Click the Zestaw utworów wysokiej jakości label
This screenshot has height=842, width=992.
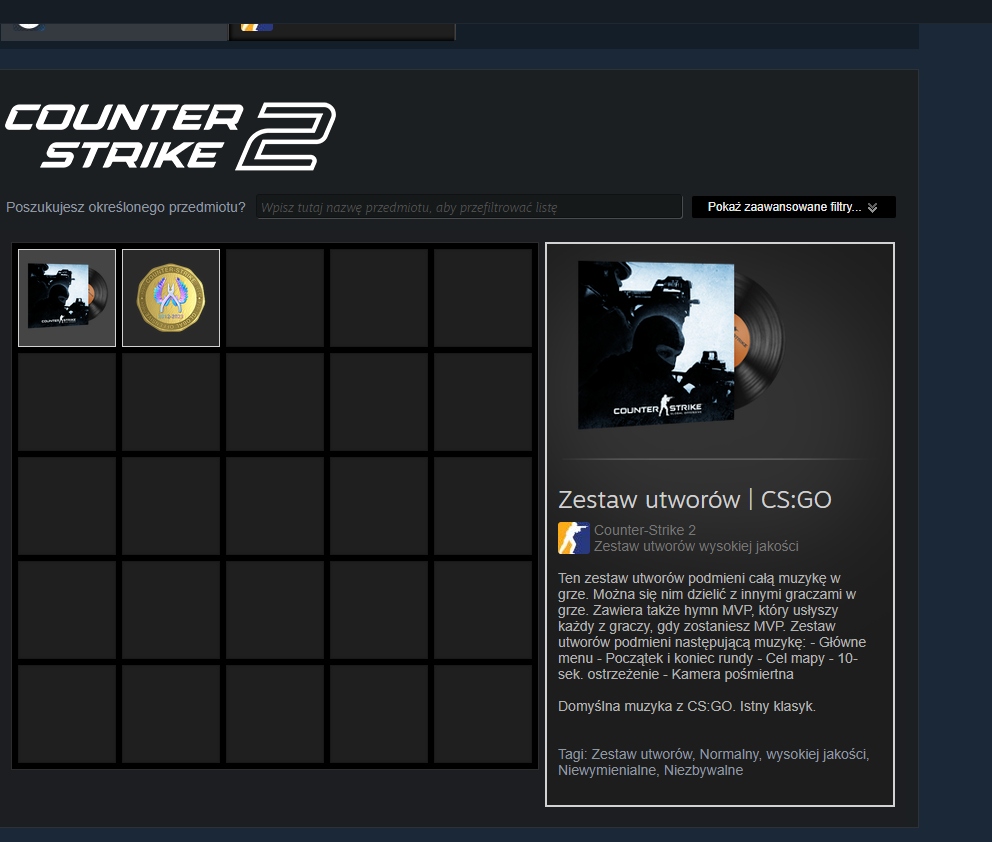click(x=696, y=546)
